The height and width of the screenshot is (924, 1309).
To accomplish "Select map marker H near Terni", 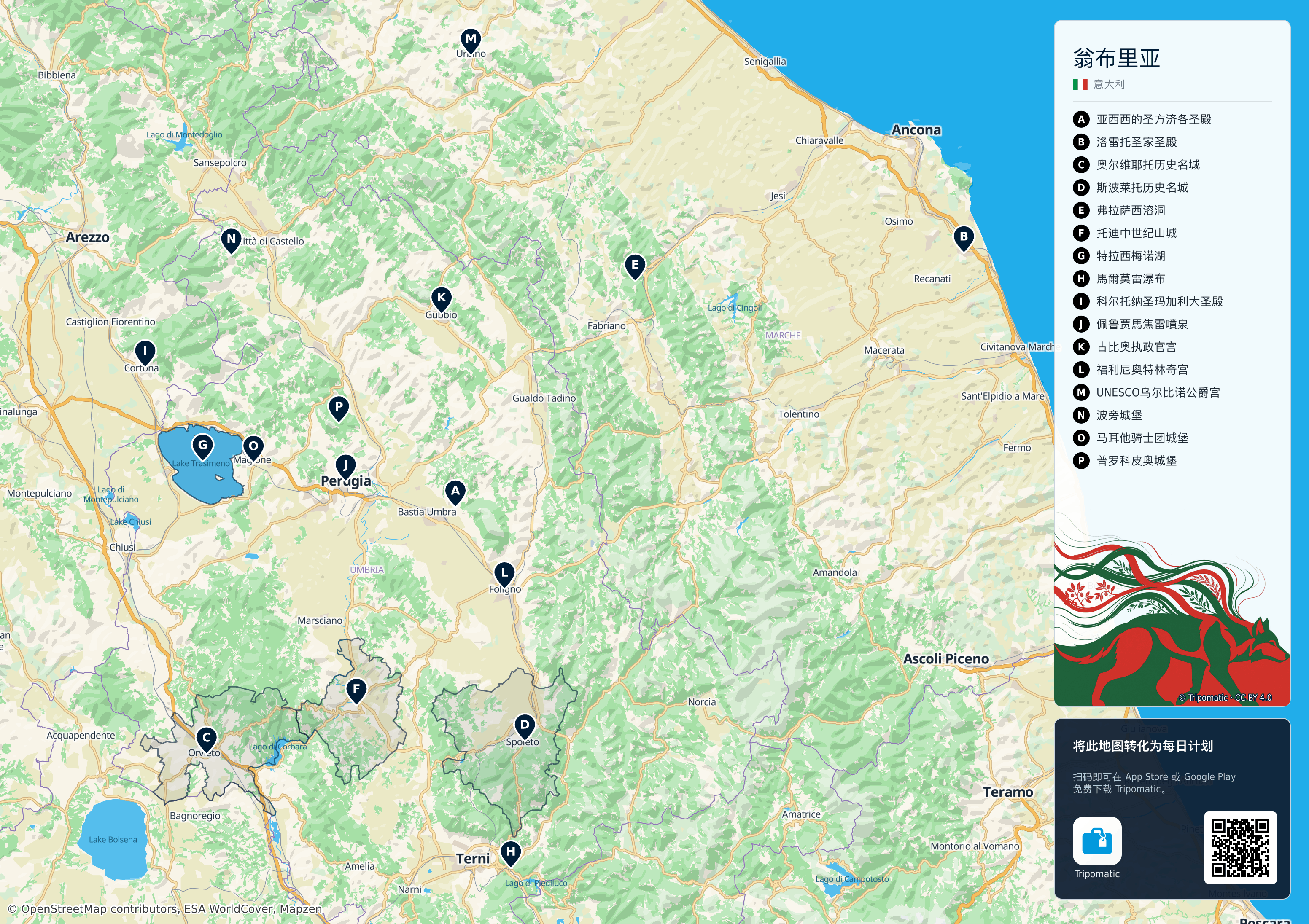I will [x=511, y=854].
